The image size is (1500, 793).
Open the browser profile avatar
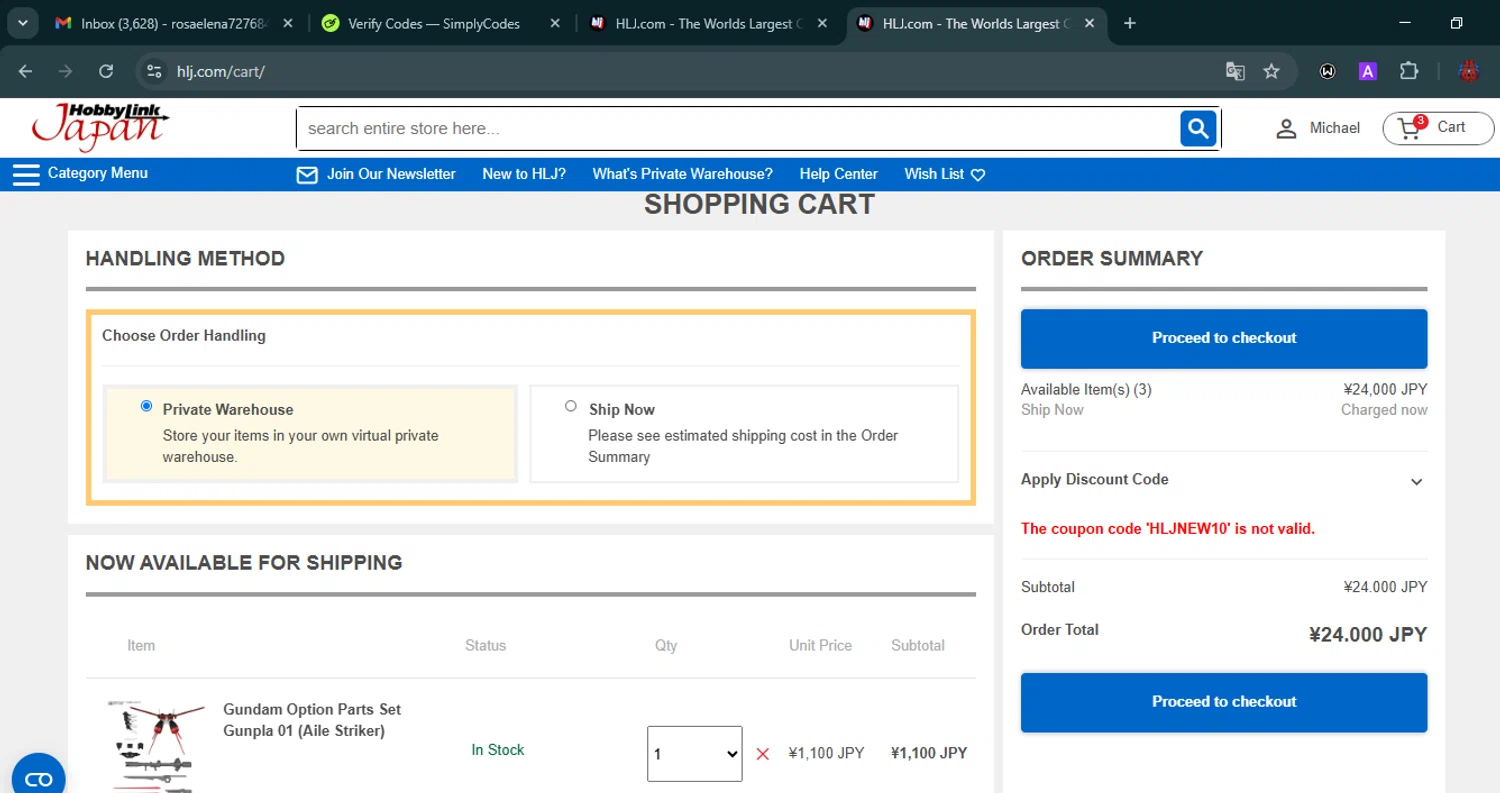click(1468, 71)
